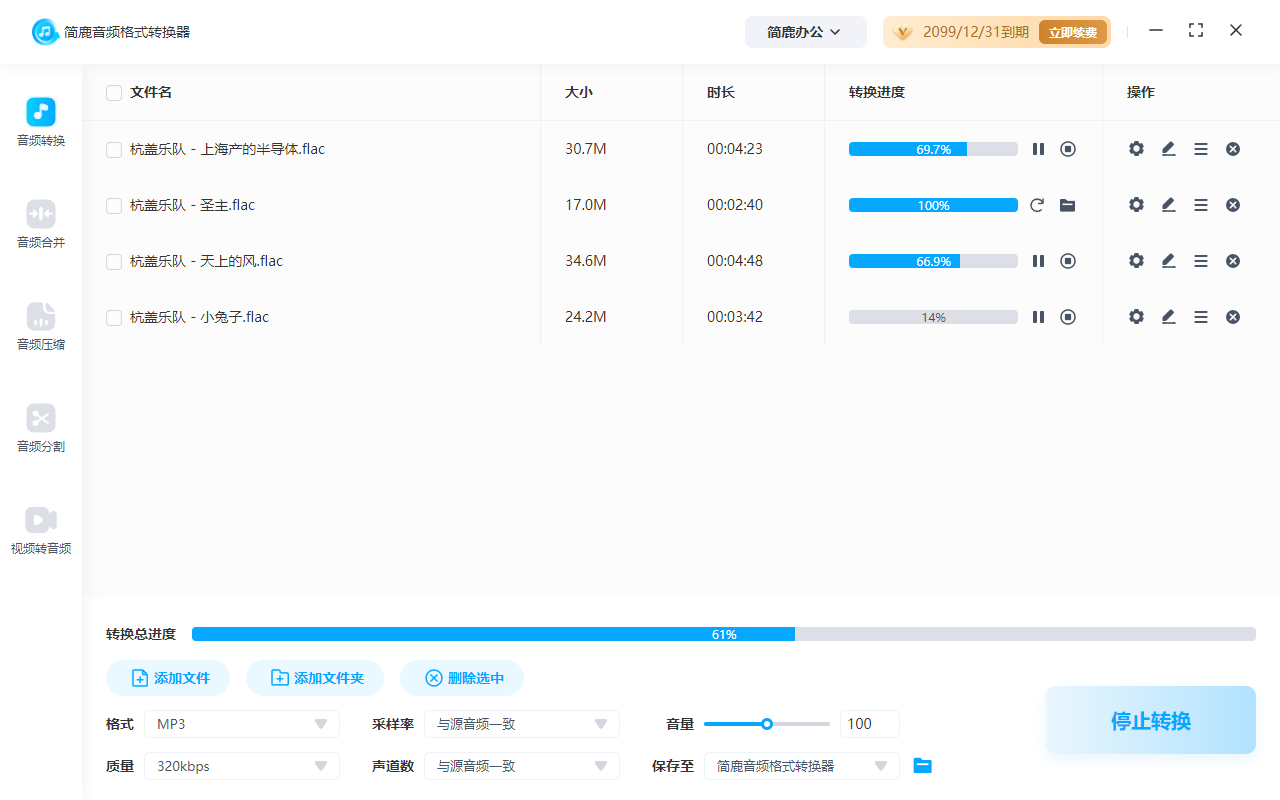Open 视频转音频 in the sidebar
The height and width of the screenshot is (800, 1280).
pos(40,529)
